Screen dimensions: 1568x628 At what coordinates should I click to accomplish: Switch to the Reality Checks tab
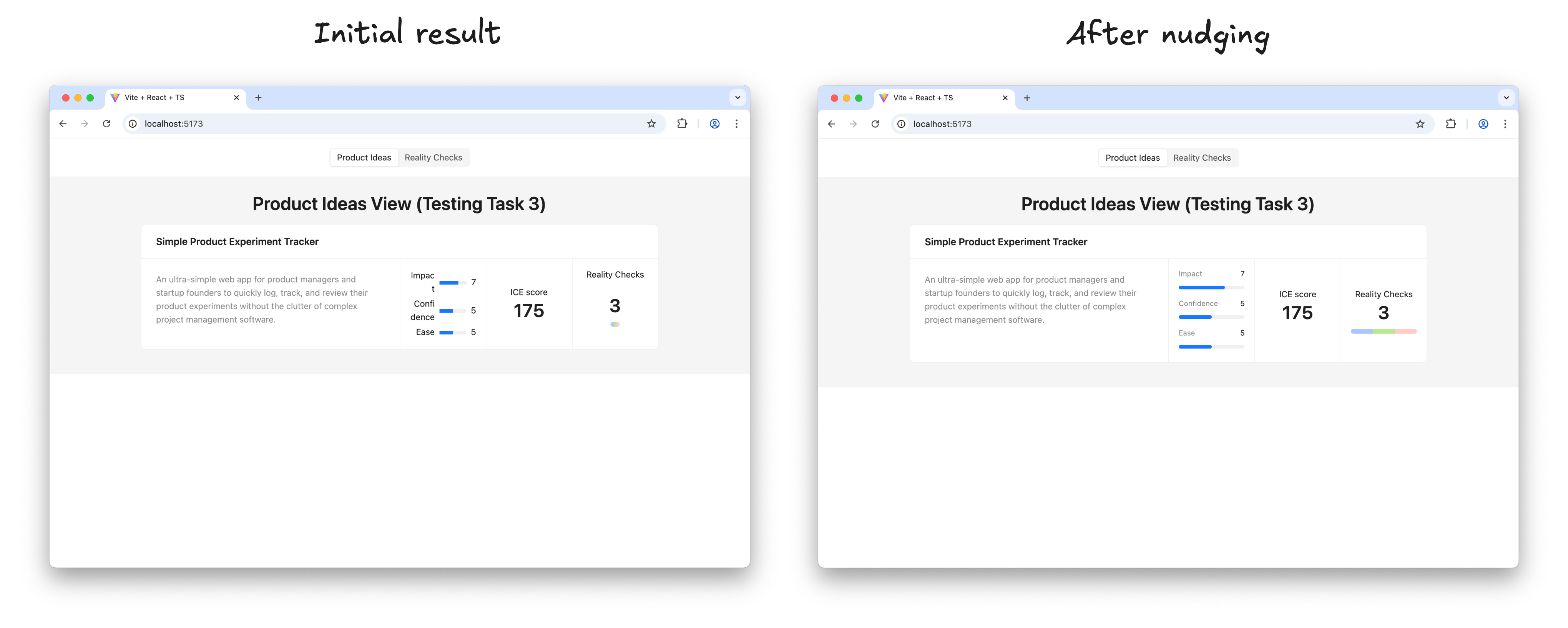(x=434, y=157)
